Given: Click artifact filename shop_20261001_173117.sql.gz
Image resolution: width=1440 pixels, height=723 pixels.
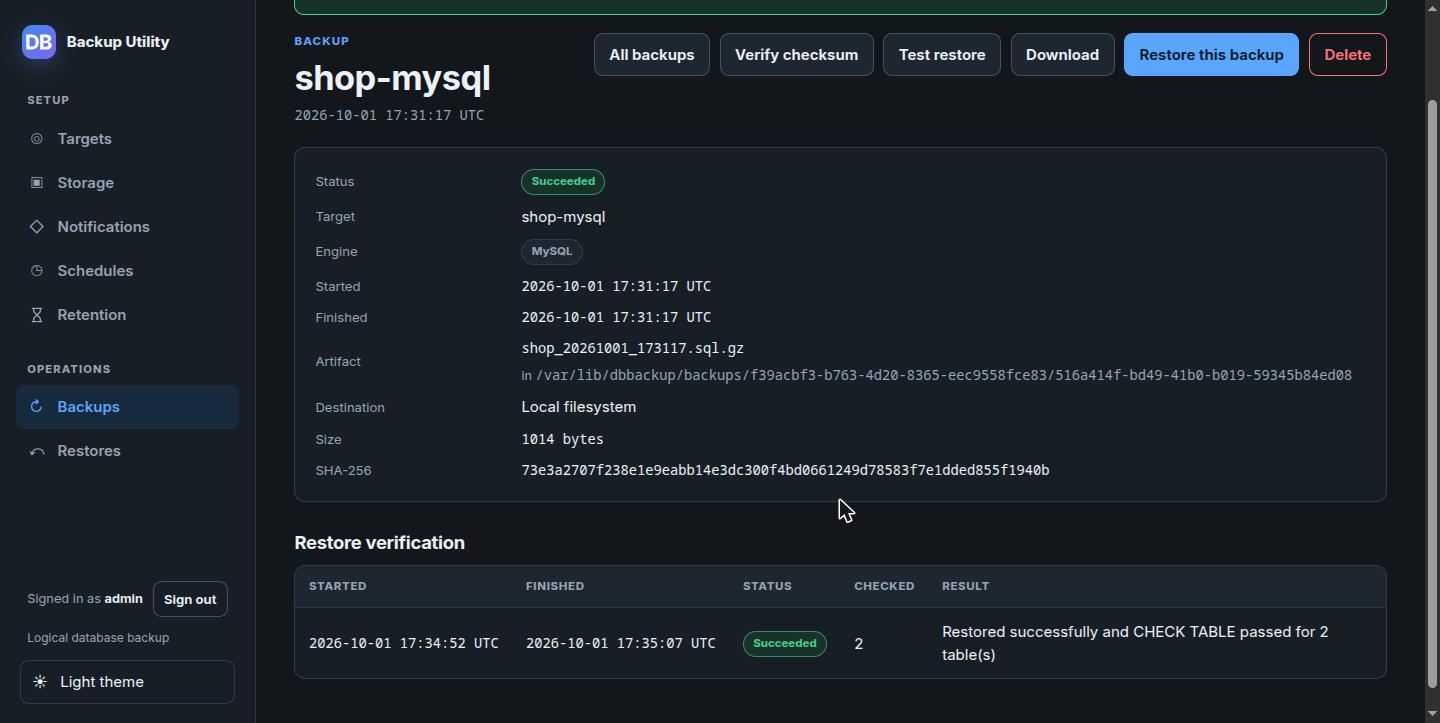Looking at the screenshot, I should (632, 348).
